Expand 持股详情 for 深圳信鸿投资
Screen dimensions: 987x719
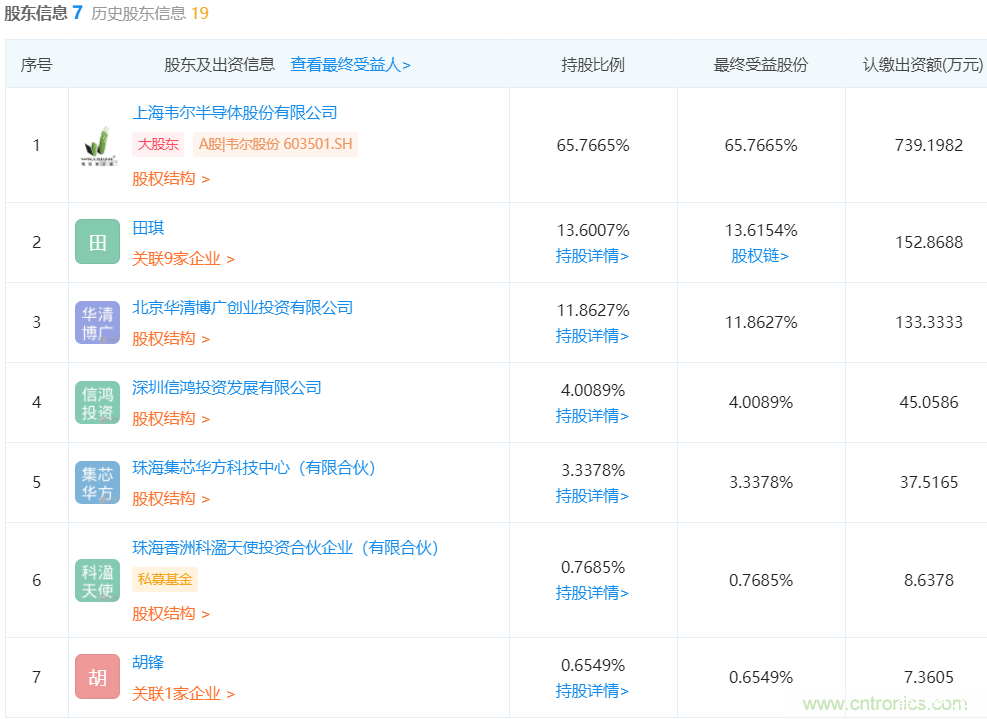click(593, 416)
